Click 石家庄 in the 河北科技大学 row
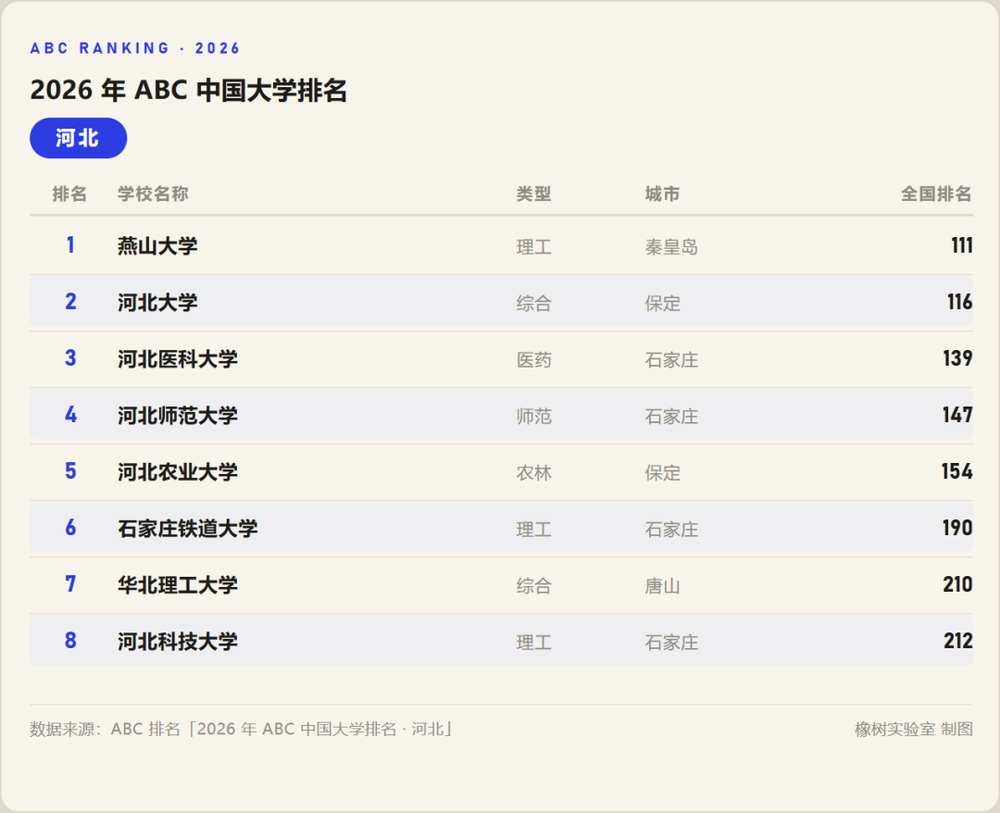 (672, 642)
